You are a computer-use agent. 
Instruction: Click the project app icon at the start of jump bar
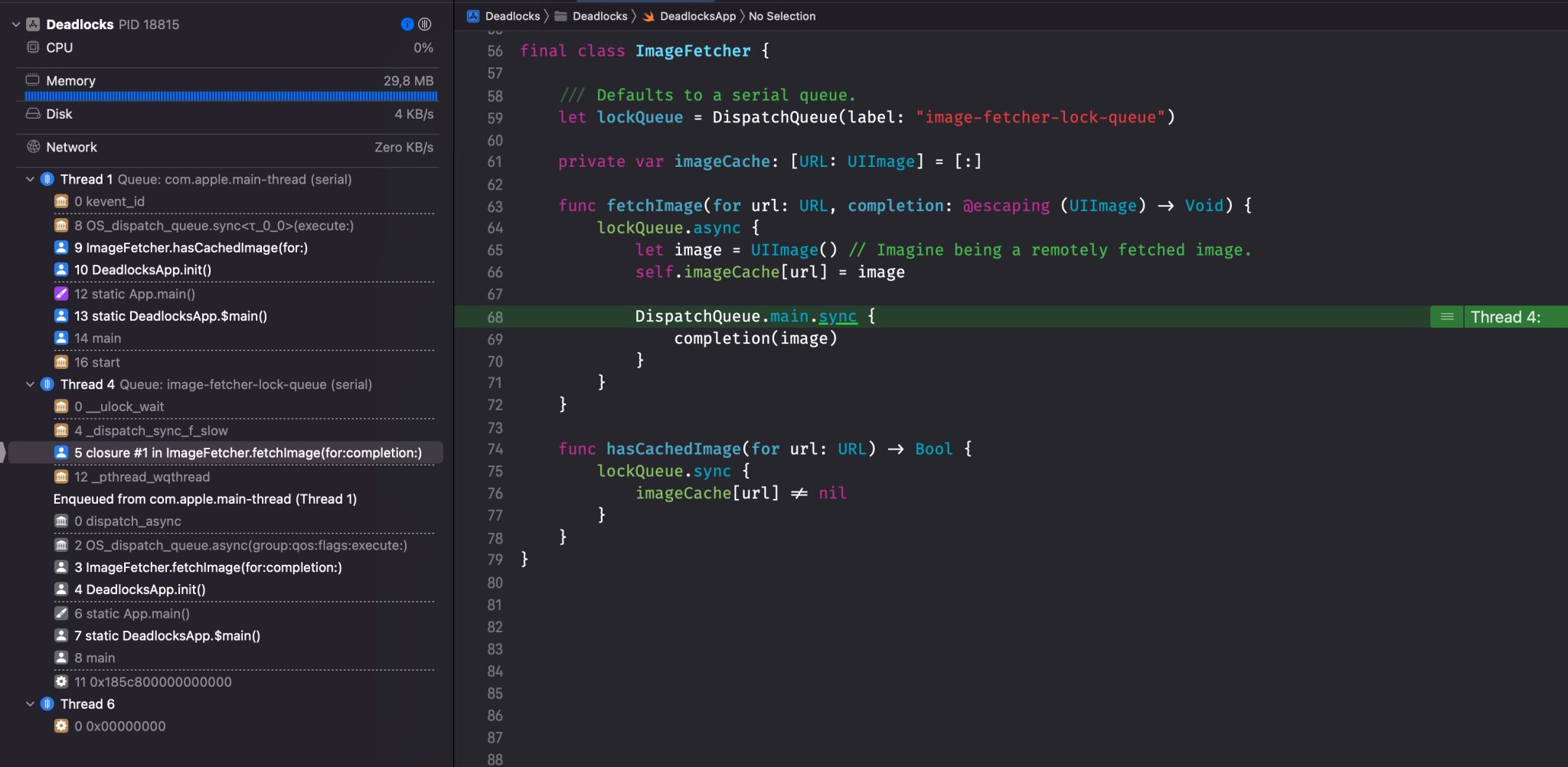(475, 15)
